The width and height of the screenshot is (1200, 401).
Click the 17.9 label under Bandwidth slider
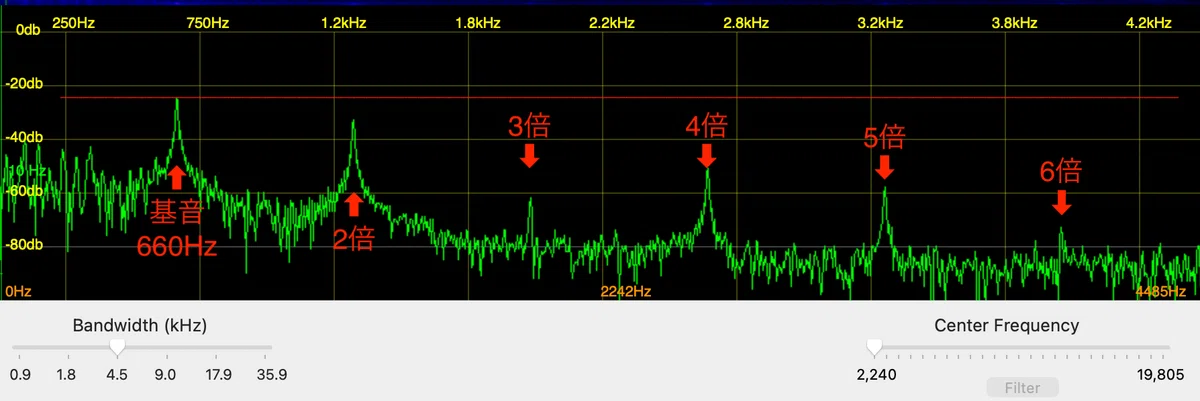tap(218, 375)
